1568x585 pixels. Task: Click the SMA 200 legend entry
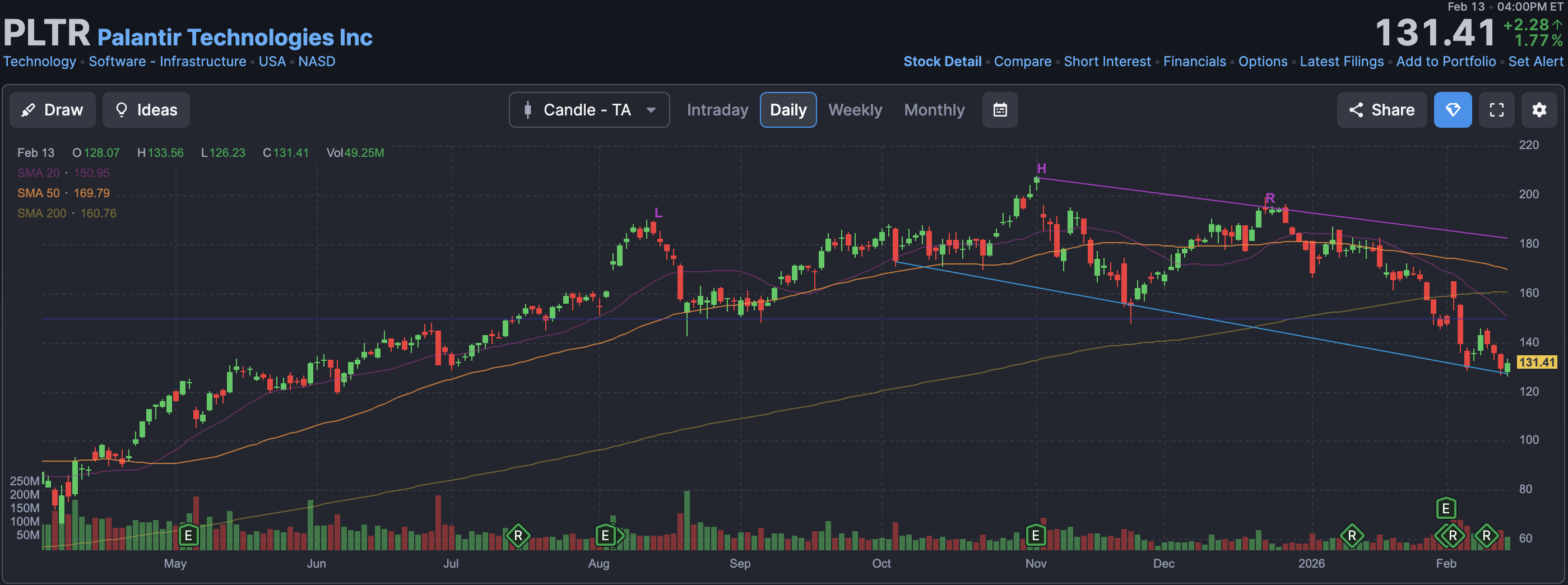tap(67, 213)
